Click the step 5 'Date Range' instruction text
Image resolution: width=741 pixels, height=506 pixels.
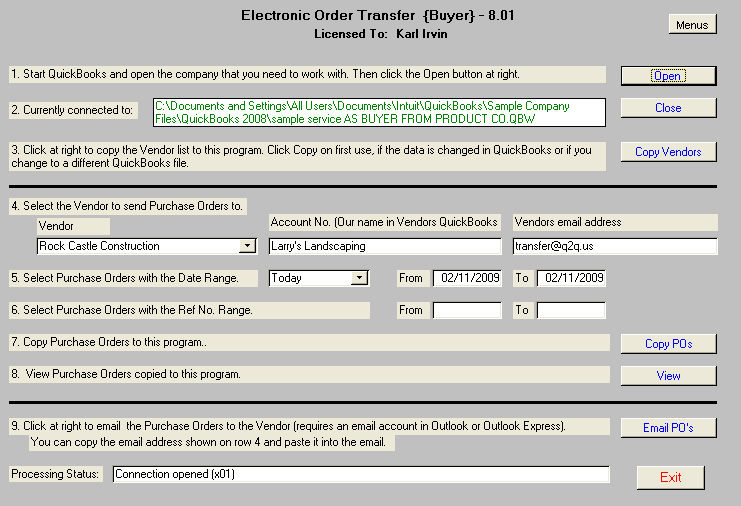(133, 278)
